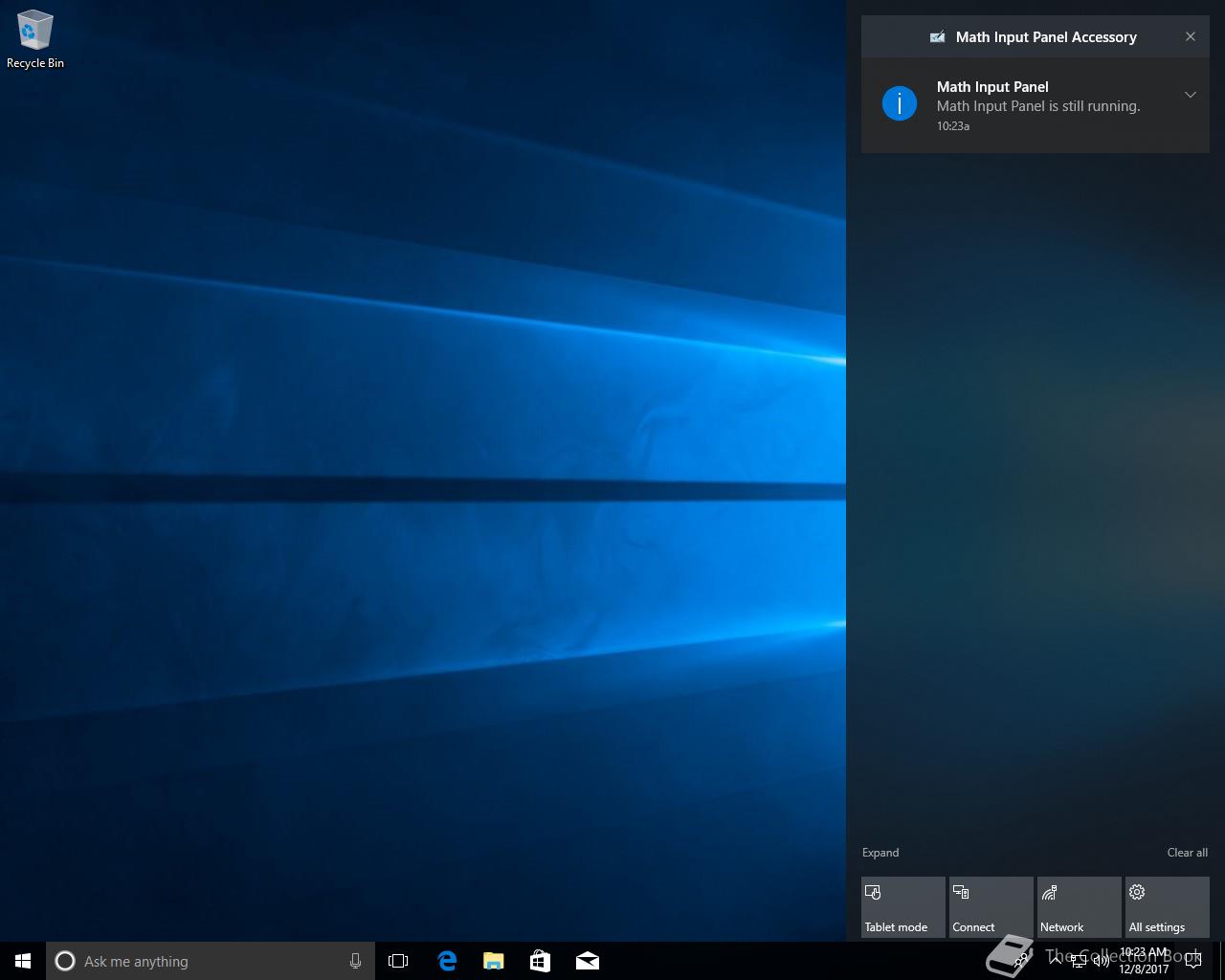
Task: Expand the quick actions list
Action: [x=880, y=853]
